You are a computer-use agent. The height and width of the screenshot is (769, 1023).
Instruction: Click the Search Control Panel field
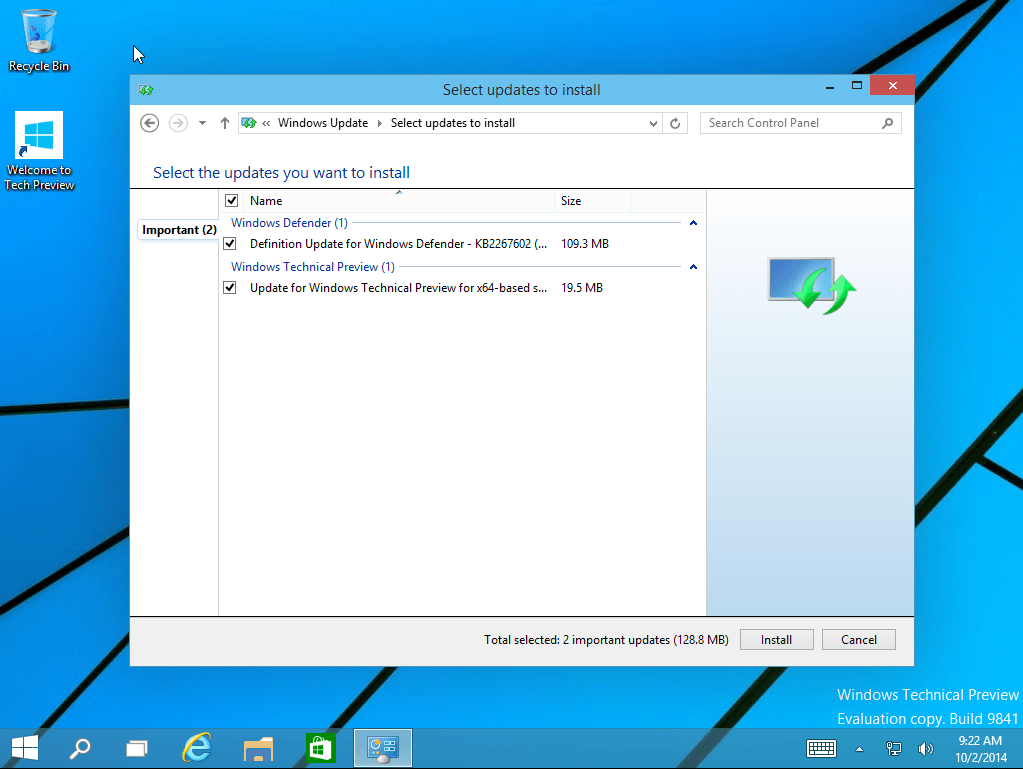point(800,123)
